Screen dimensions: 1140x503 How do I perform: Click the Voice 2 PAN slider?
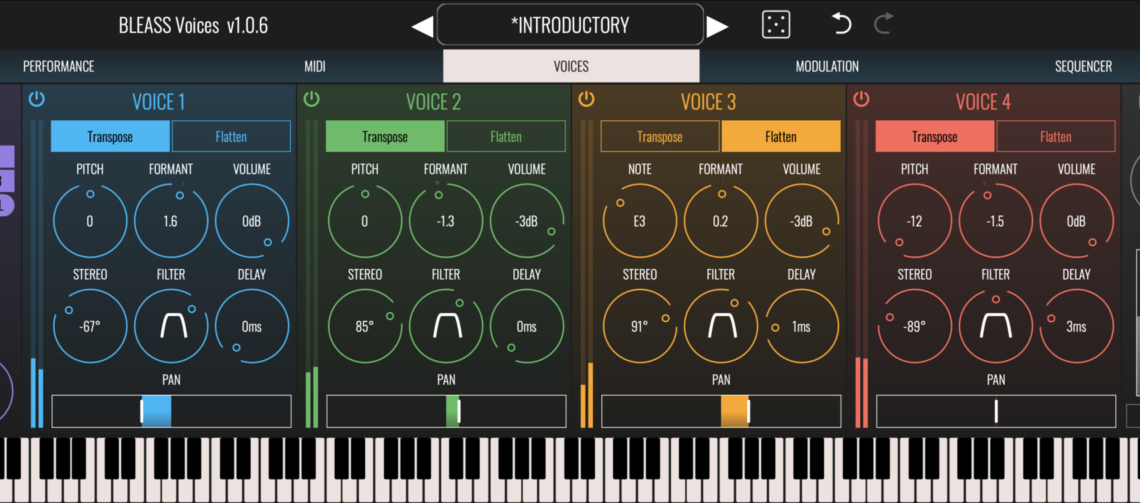446,411
